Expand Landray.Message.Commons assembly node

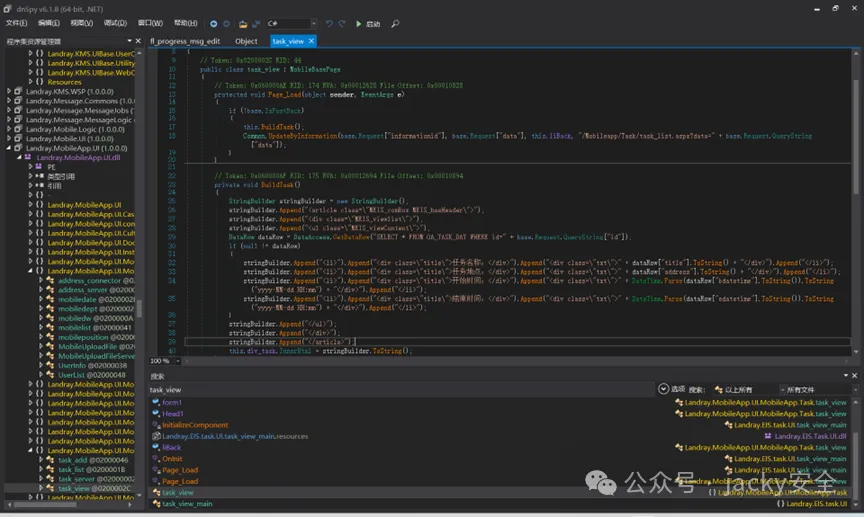(x=9, y=101)
